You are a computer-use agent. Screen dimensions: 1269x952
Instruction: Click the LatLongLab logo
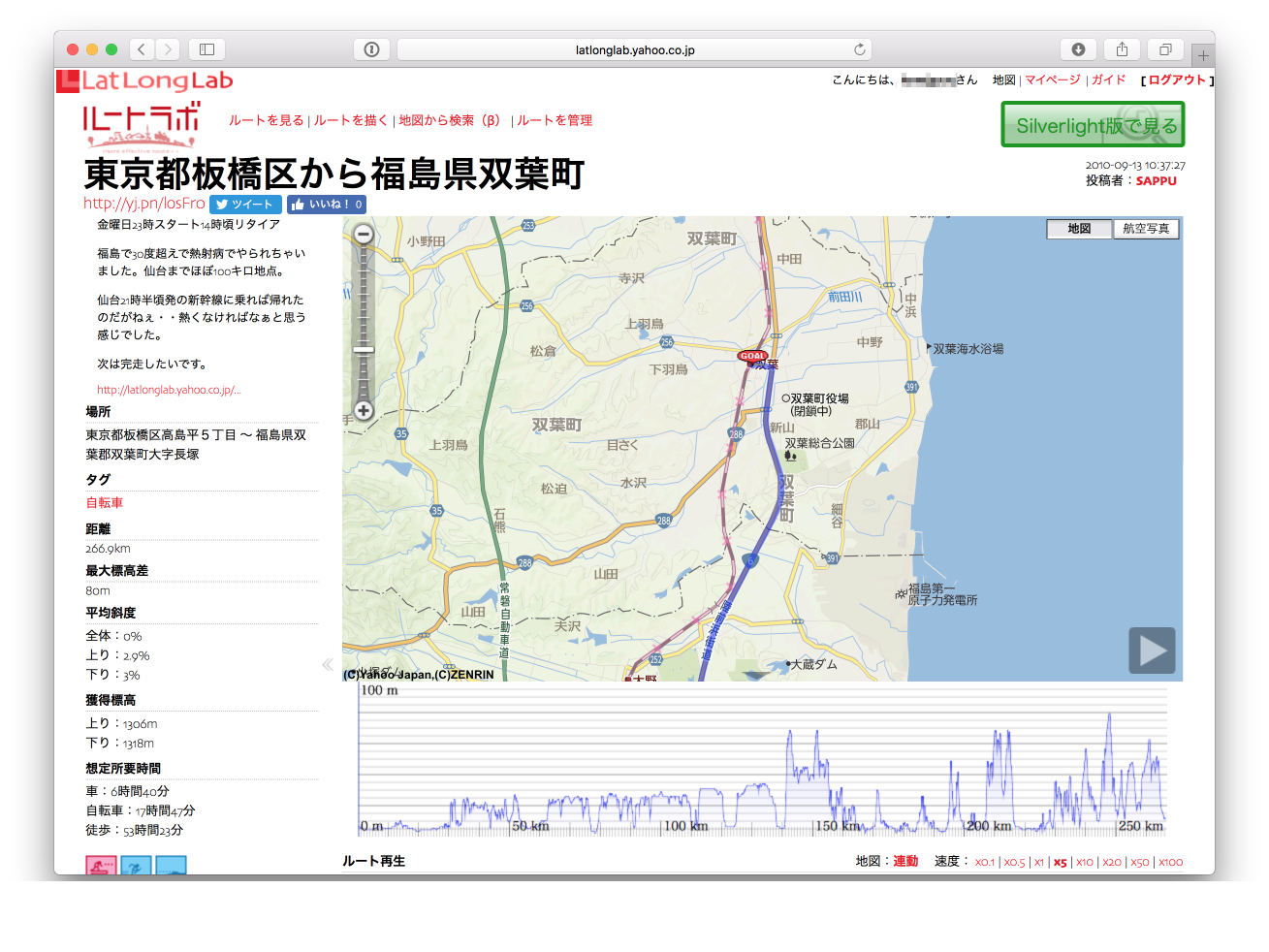(x=145, y=81)
